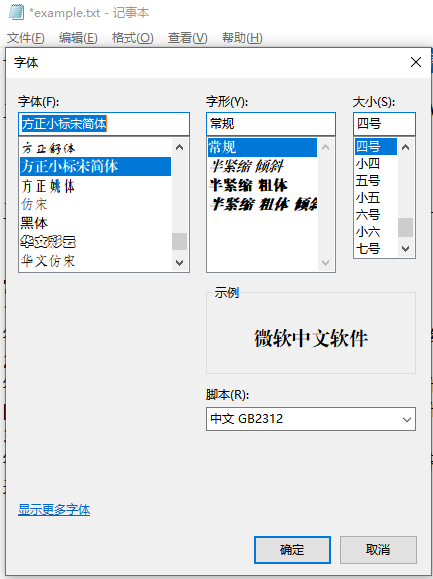Click font list scroll-down arrow
The image size is (433, 579).
coord(179,263)
